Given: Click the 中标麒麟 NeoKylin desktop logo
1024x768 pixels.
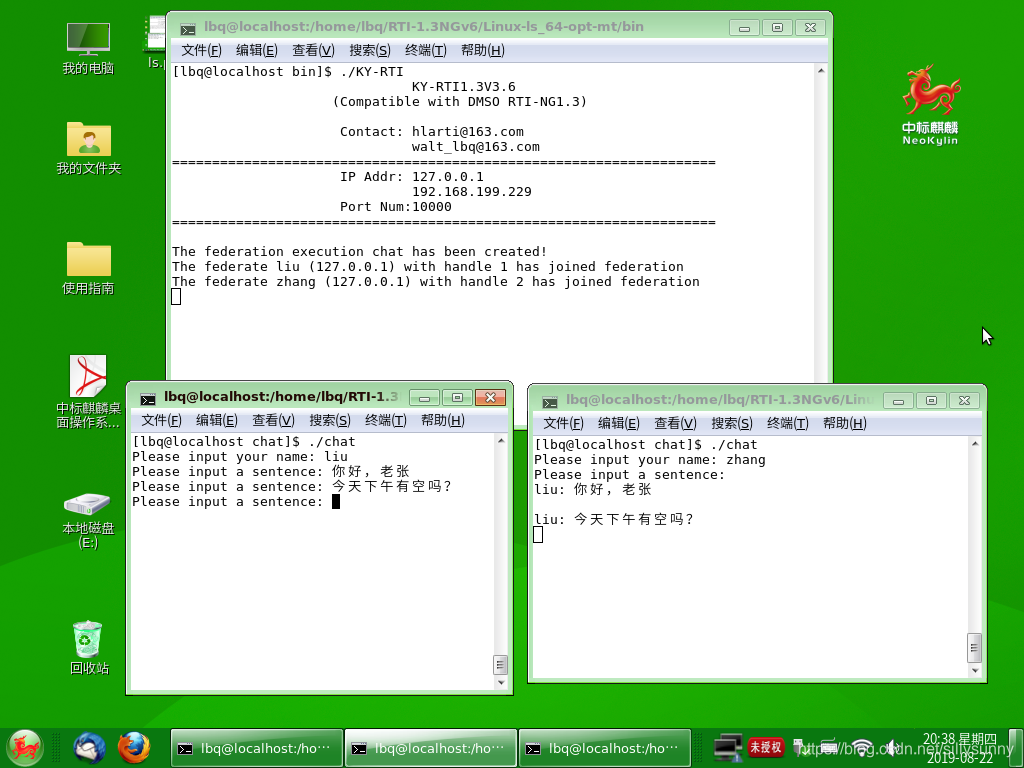Looking at the screenshot, I should tap(930, 105).
